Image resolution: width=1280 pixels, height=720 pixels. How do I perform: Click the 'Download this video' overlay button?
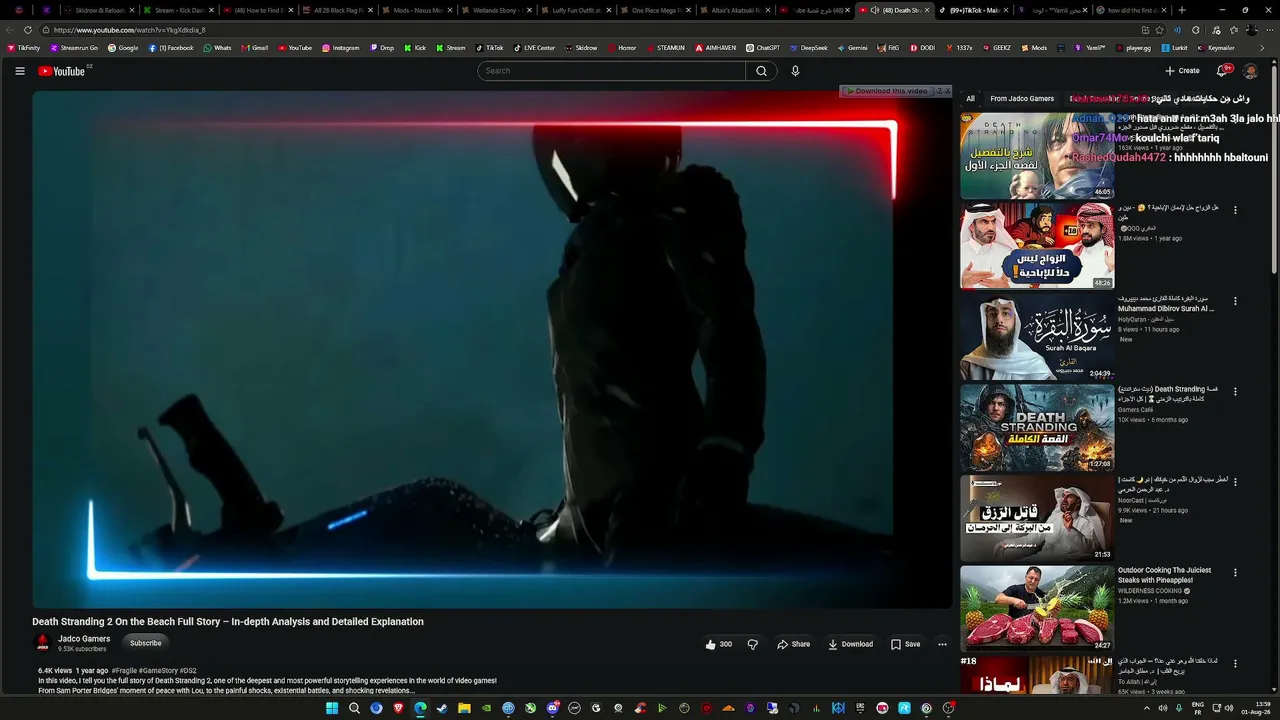887,91
